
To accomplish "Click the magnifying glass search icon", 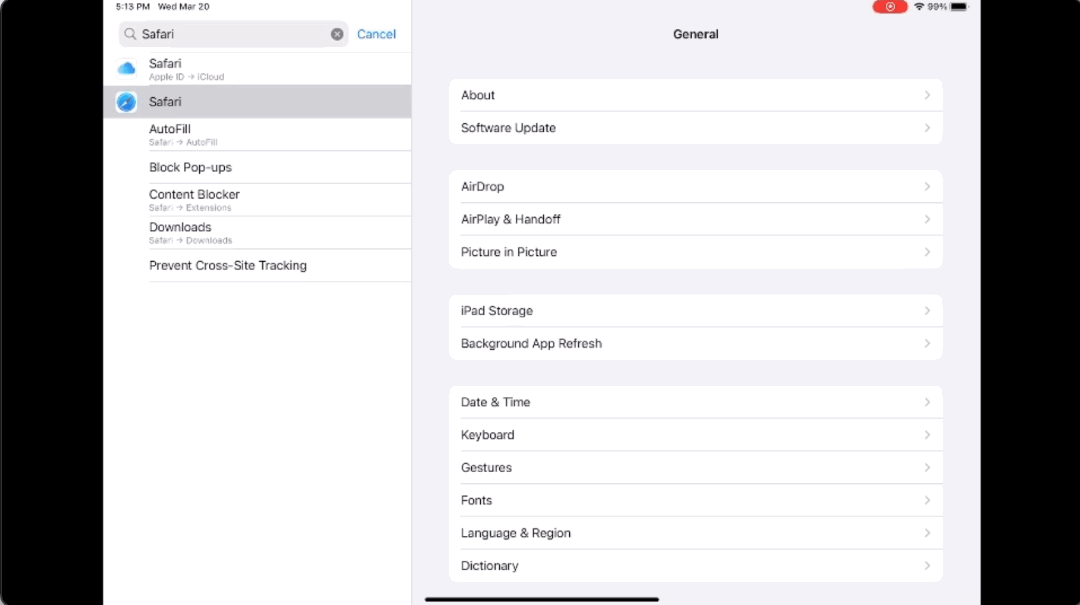I will pos(130,34).
